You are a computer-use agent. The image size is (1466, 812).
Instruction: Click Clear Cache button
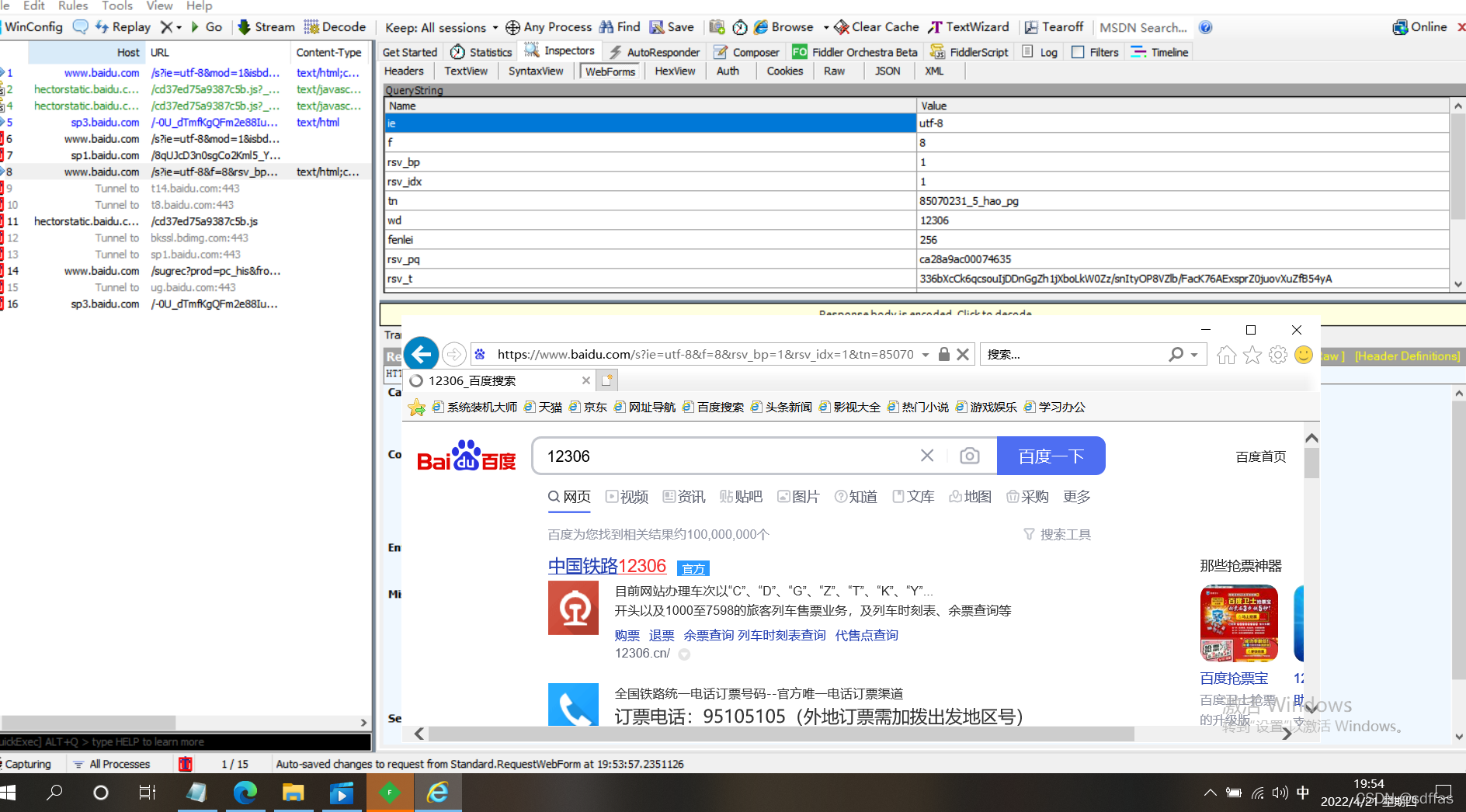877,27
